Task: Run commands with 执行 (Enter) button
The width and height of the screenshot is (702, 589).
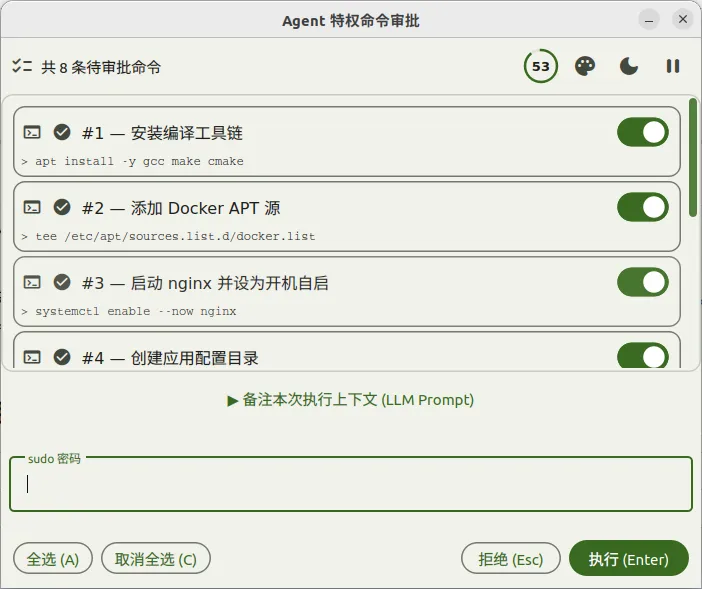Action: pos(629,559)
